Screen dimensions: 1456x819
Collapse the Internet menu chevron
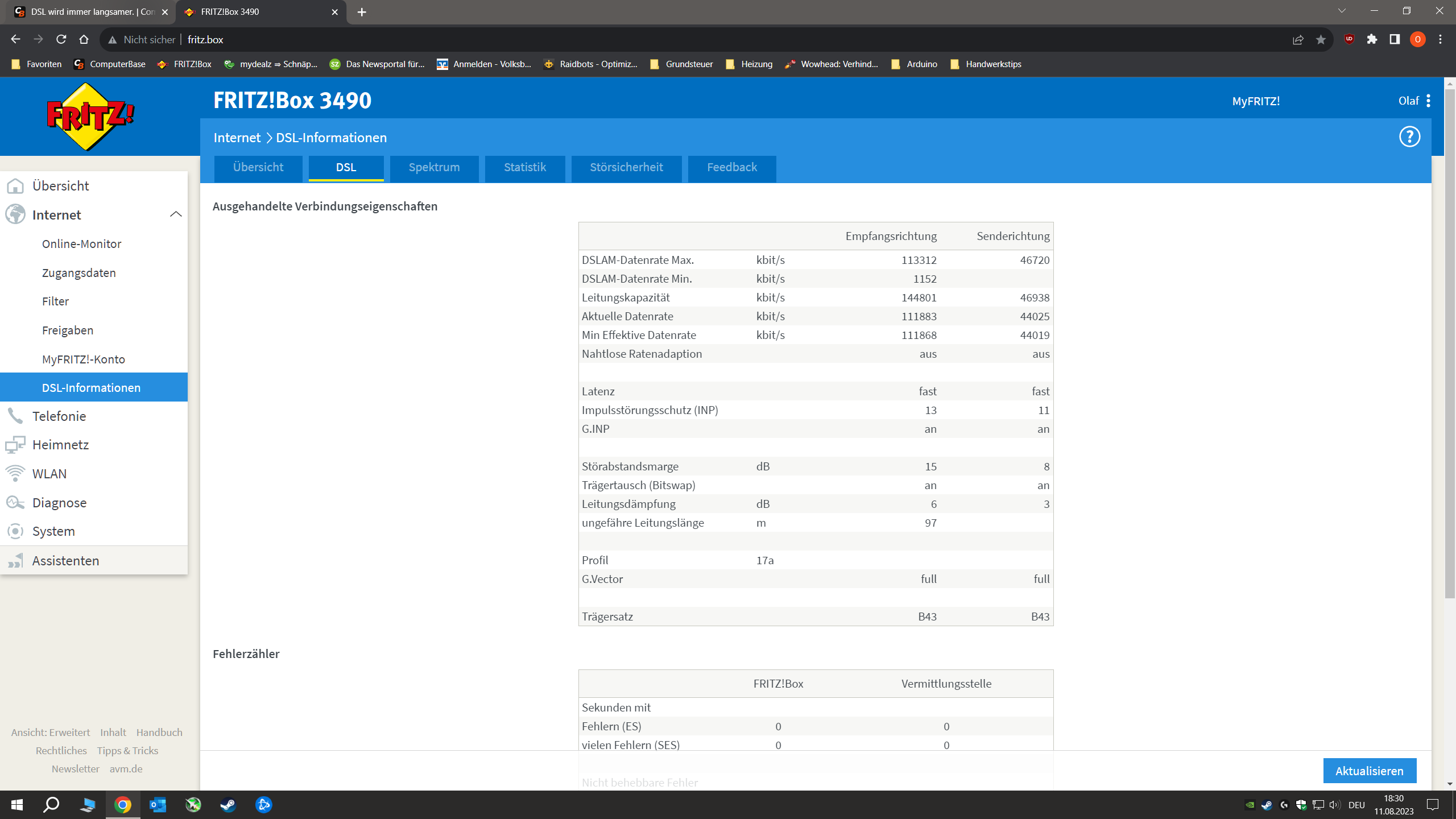[176, 214]
